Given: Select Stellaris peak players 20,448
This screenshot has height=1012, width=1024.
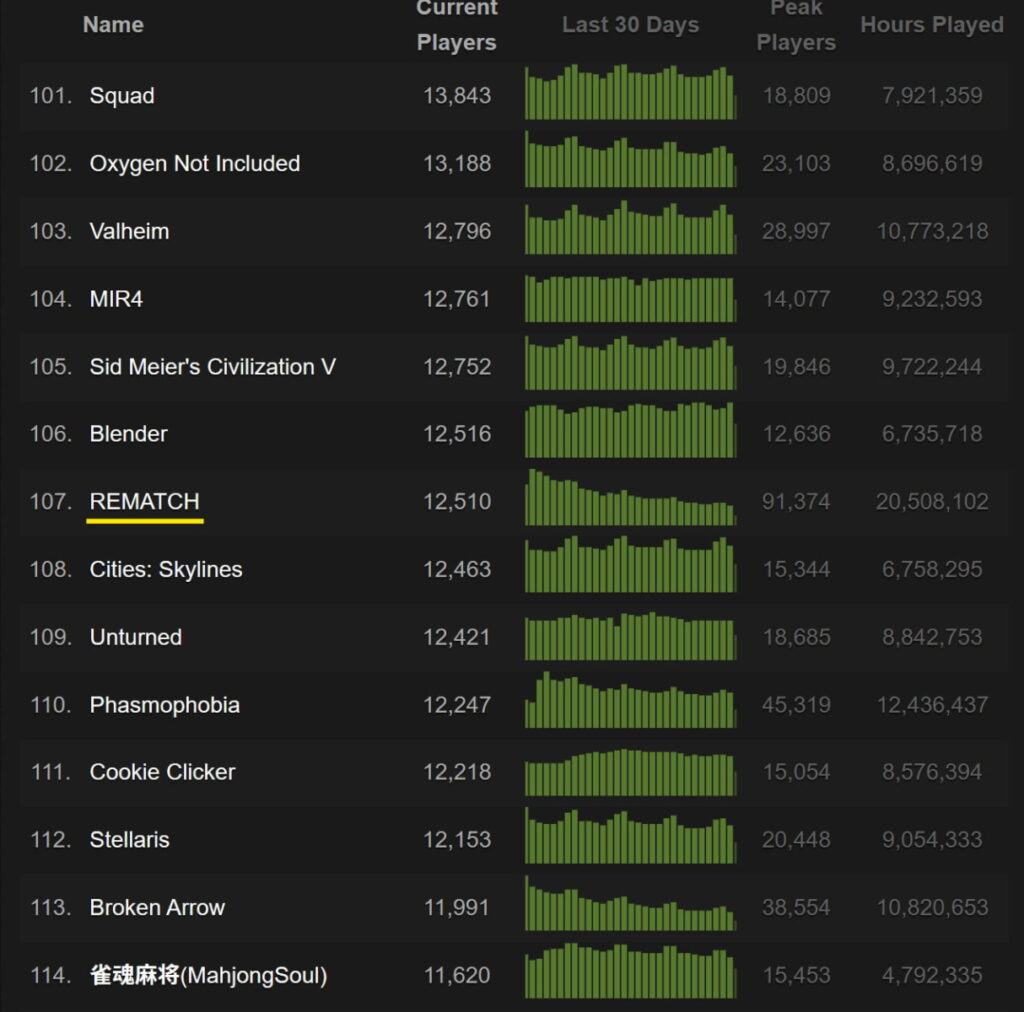Looking at the screenshot, I should tap(796, 840).
